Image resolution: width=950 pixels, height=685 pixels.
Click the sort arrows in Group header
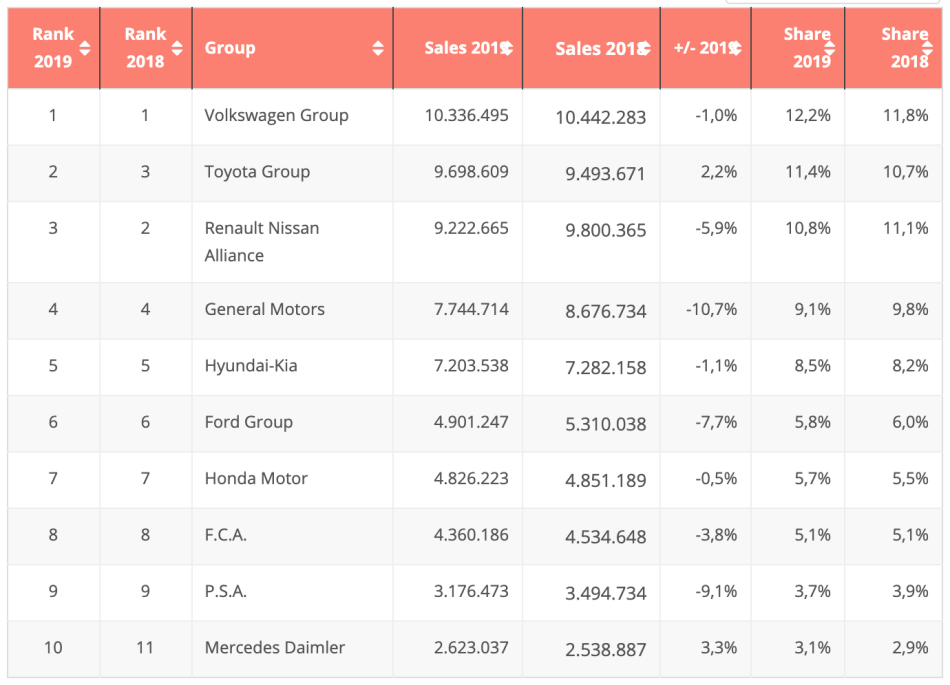378,48
